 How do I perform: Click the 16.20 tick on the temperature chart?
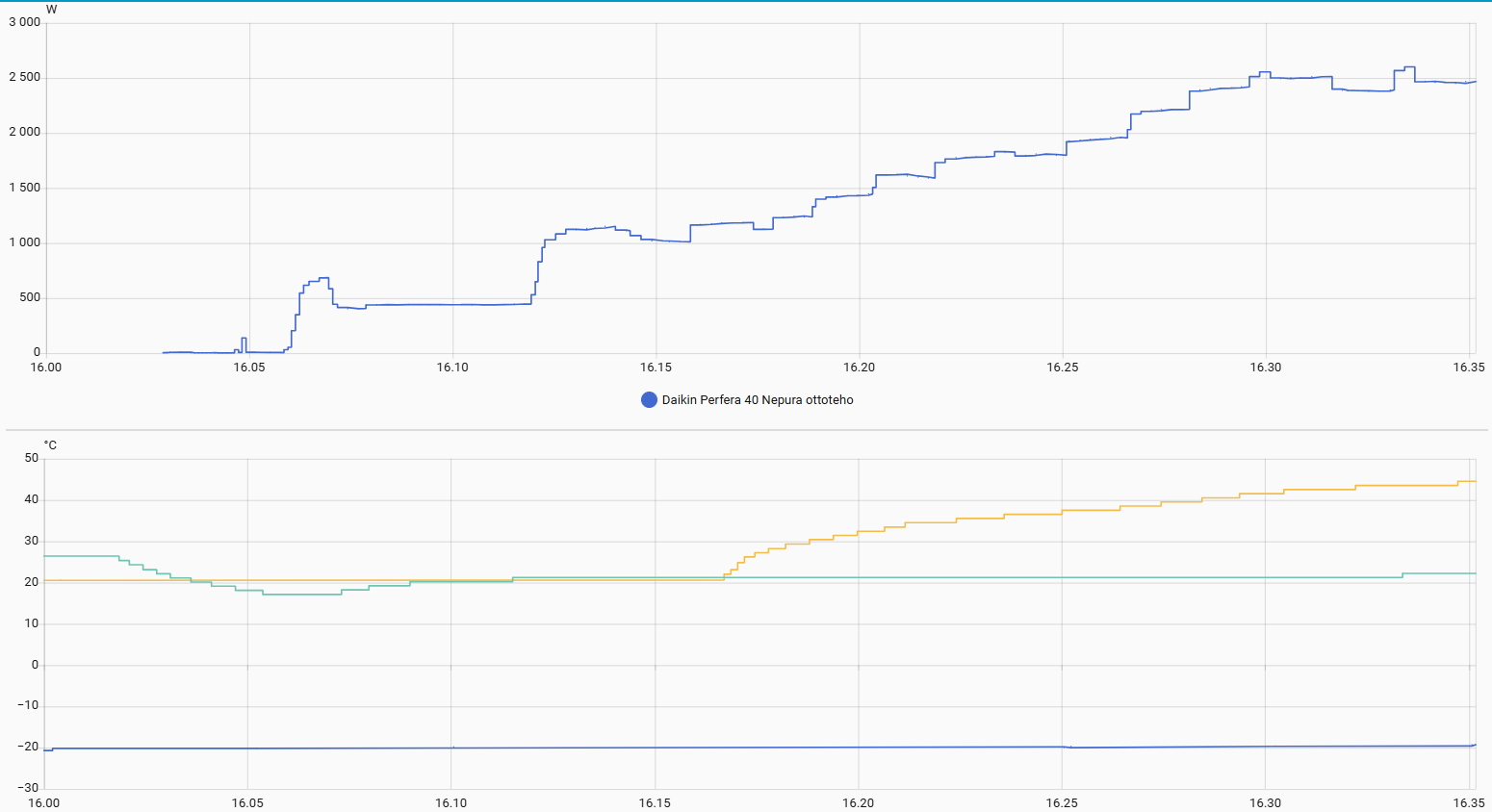click(859, 802)
